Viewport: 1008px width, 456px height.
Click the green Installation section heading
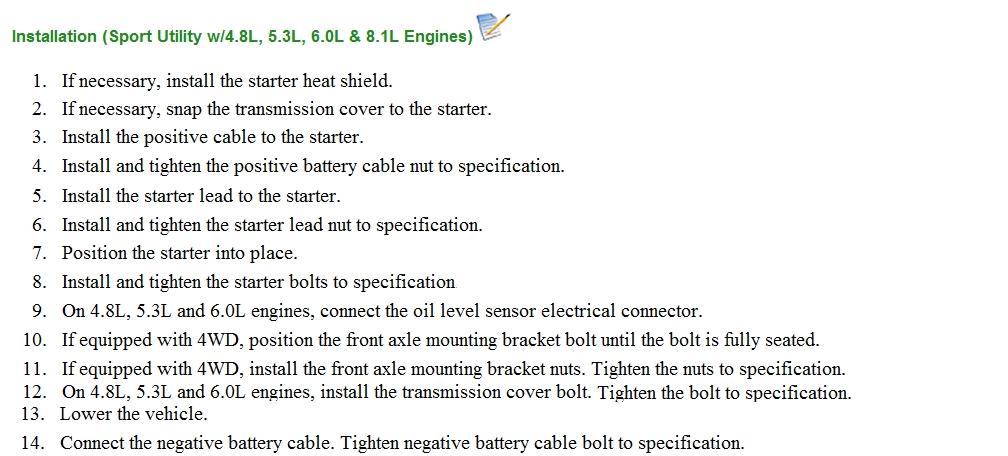pos(242,37)
